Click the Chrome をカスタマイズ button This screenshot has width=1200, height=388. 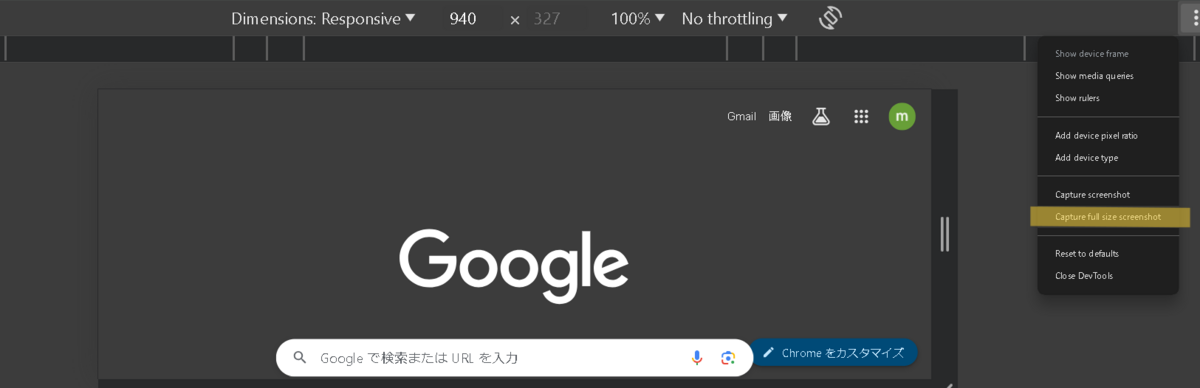point(834,353)
